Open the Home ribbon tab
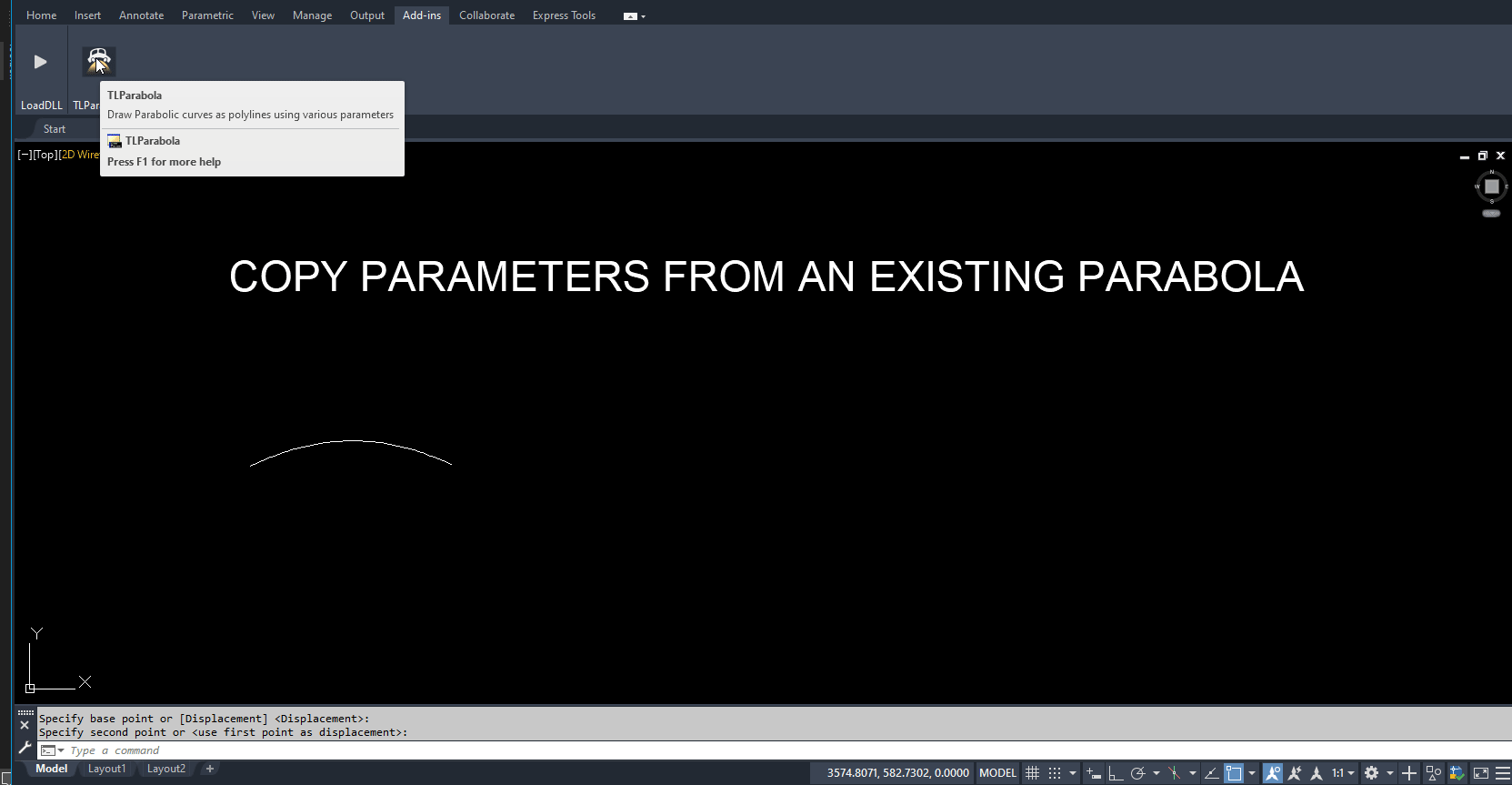 coord(41,15)
